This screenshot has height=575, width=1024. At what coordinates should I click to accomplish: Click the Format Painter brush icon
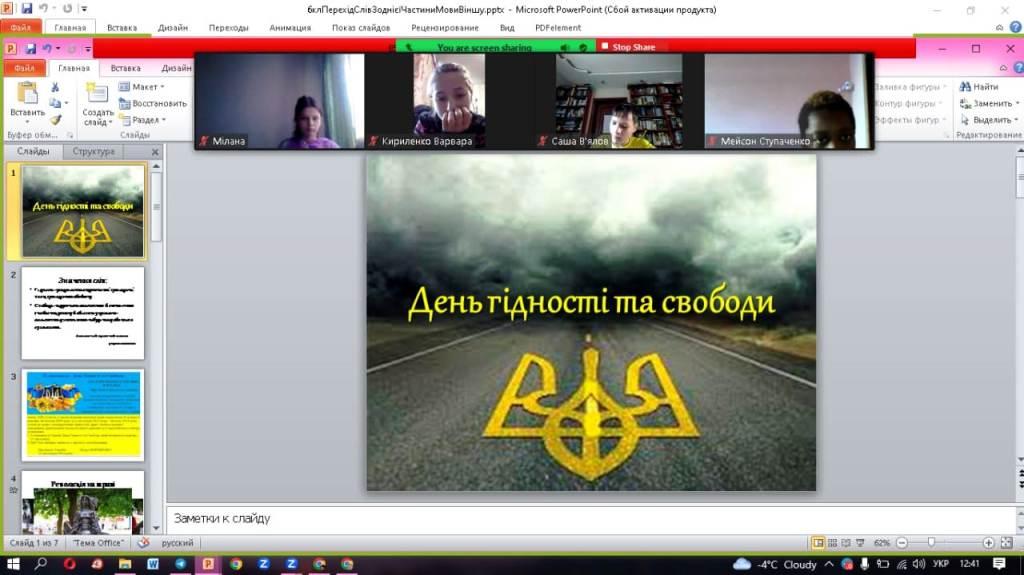55,120
